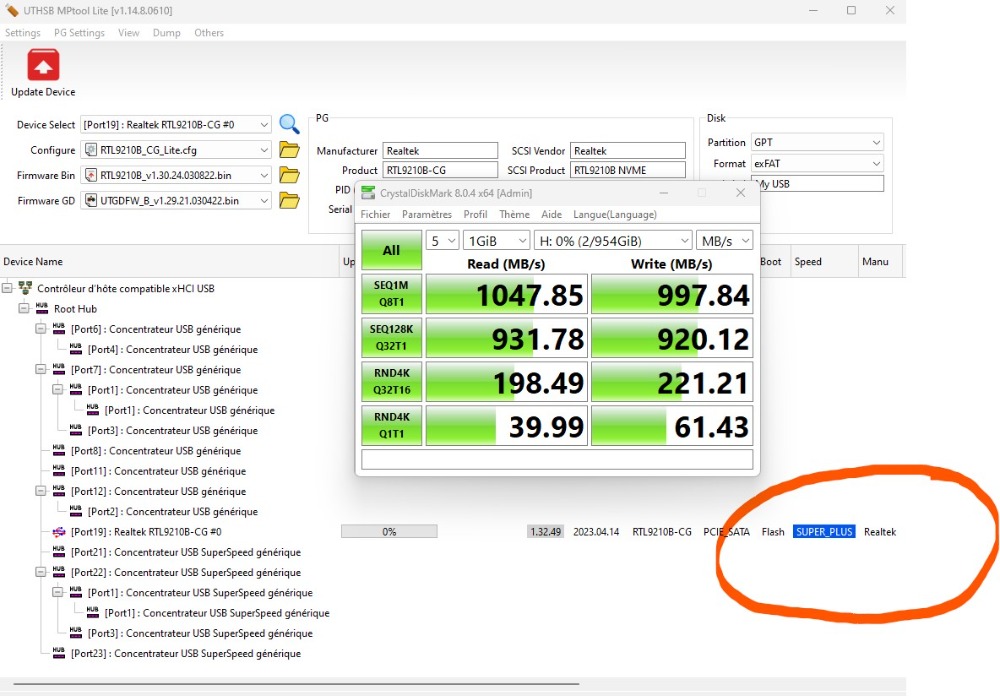Click the Manufacturer Realtek input field
This screenshot has width=1000, height=696.
(440, 151)
